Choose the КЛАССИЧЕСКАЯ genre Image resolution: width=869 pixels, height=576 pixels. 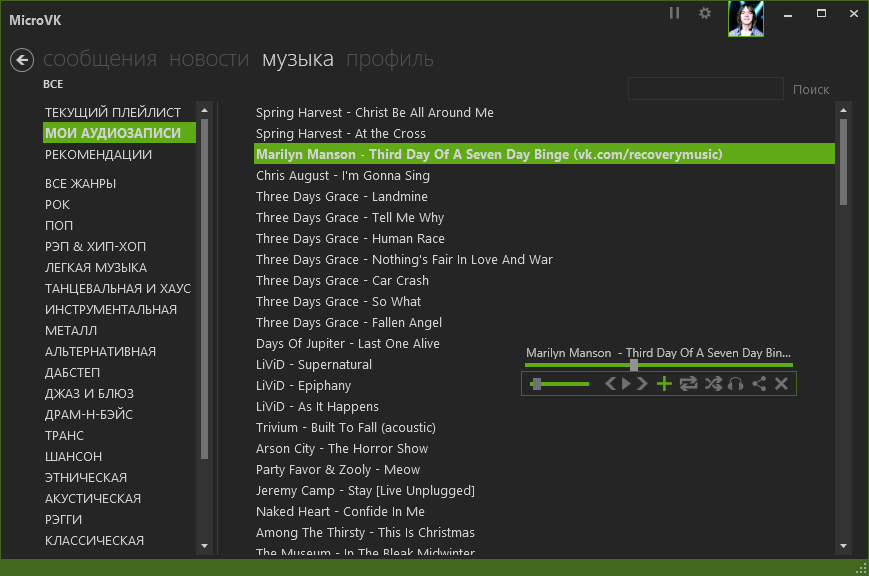pyautogui.click(x=94, y=541)
